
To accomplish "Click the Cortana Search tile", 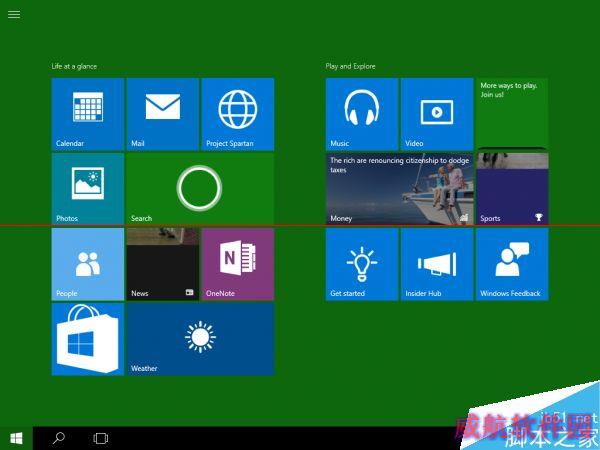I will click(x=200, y=189).
